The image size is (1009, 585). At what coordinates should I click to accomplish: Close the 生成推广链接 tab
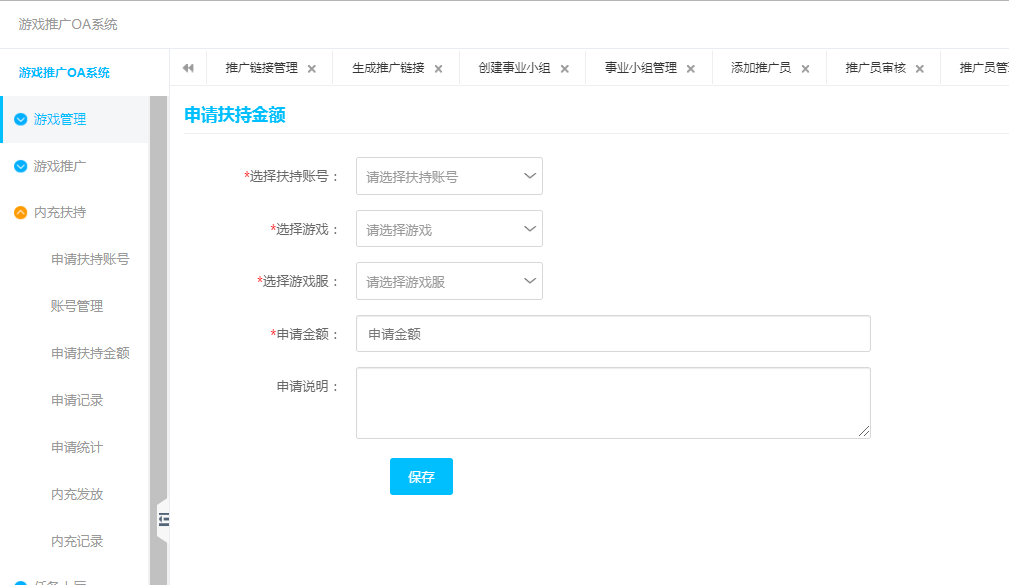438,69
